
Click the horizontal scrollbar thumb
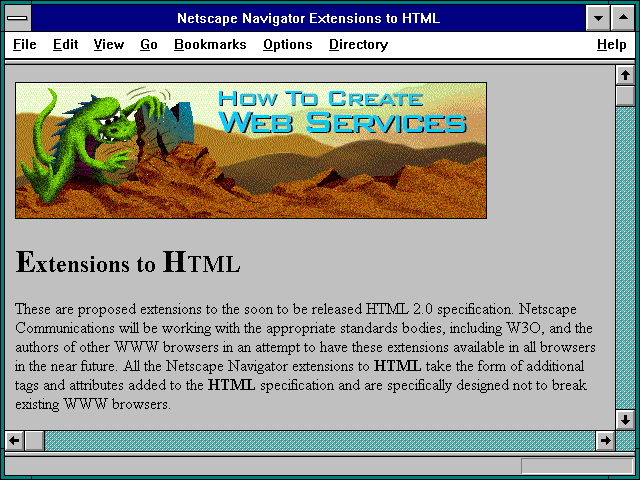(35, 440)
